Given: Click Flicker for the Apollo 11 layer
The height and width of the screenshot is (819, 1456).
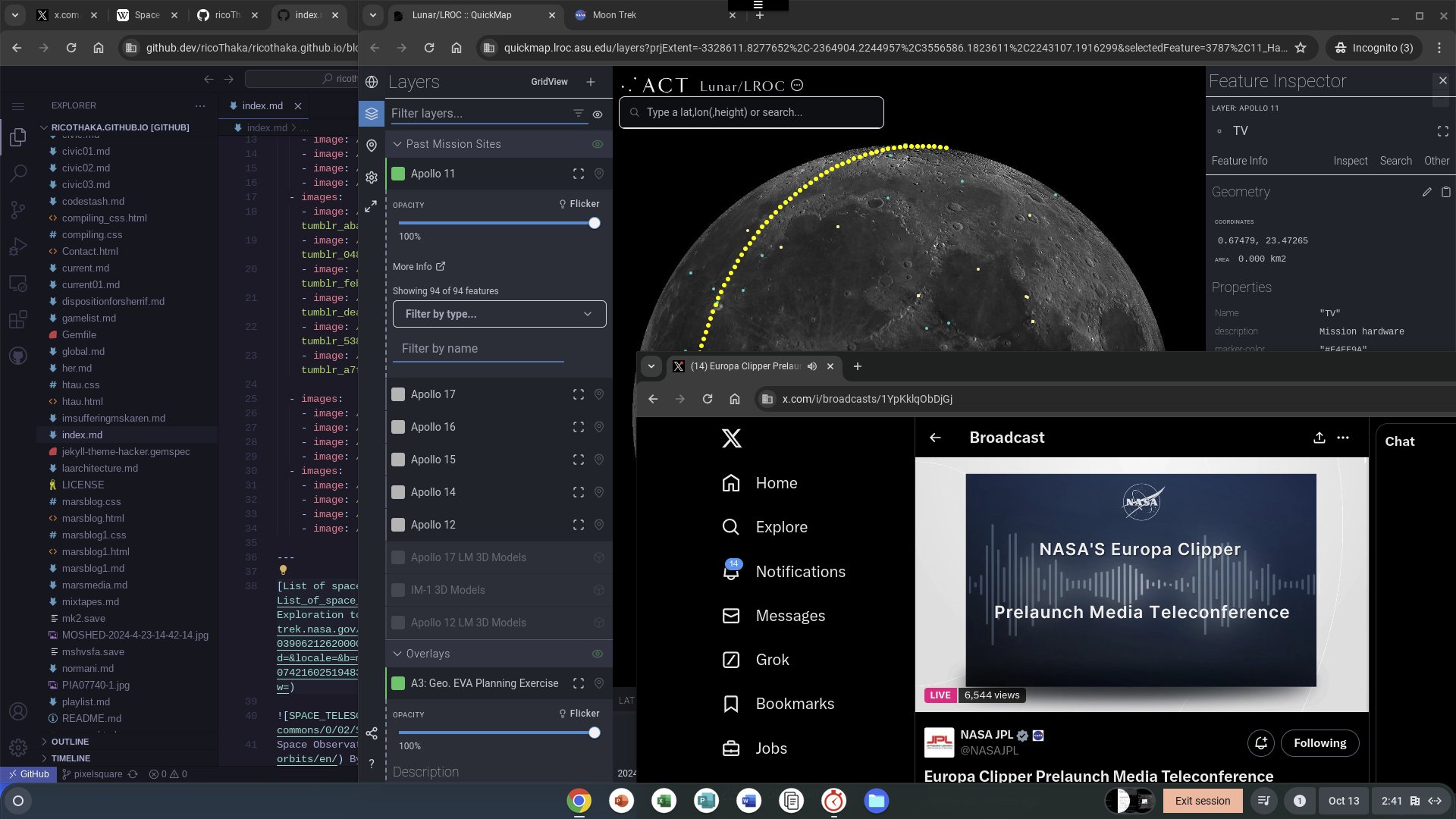Looking at the screenshot, I should 579,204.
